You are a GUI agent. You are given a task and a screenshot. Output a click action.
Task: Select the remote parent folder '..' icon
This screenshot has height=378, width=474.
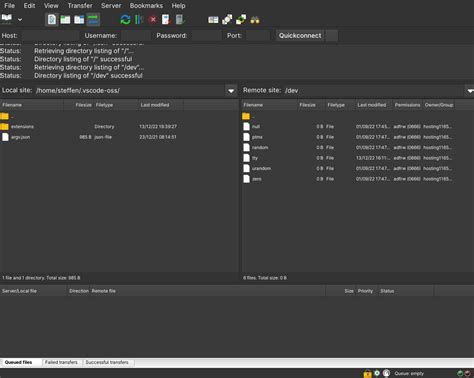click(x=246, y=116)
